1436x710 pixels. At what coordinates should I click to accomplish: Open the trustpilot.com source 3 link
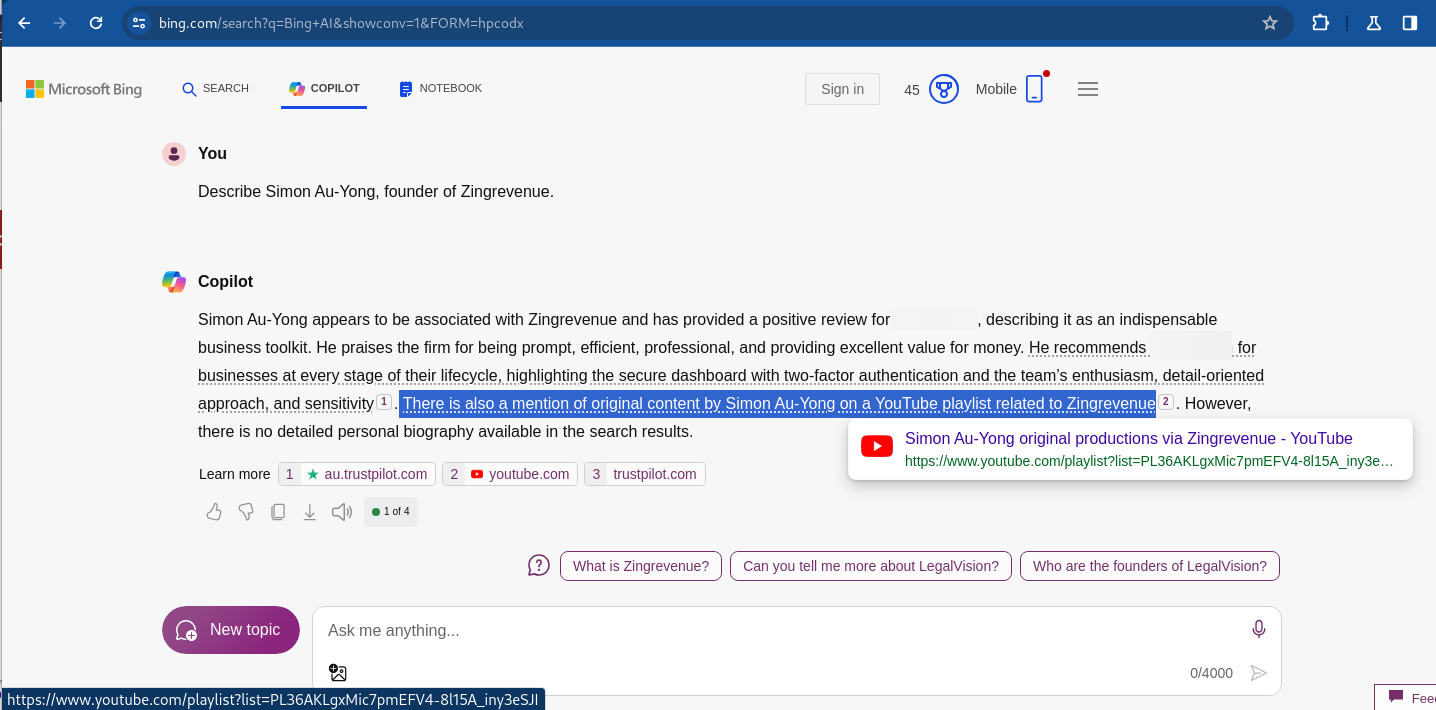[x=645, y=474]
